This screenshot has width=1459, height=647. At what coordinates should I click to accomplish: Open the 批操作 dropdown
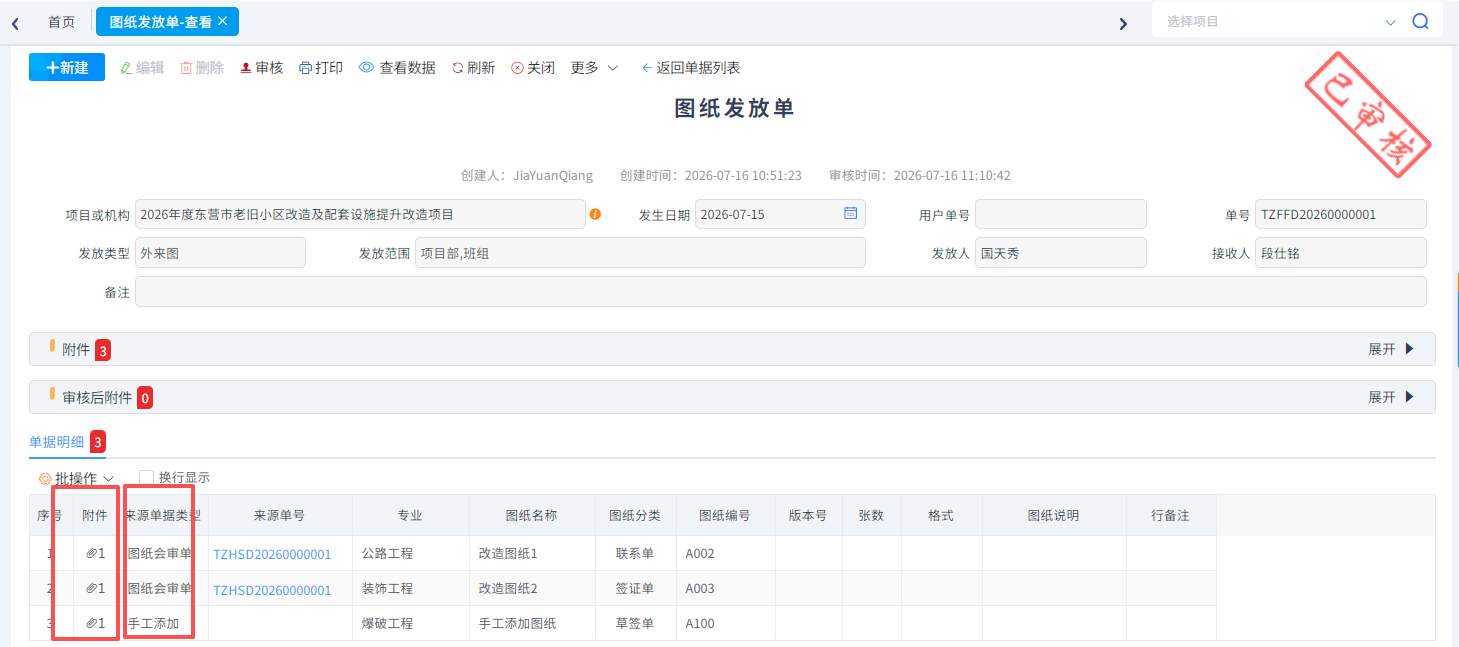pos(76,479)
